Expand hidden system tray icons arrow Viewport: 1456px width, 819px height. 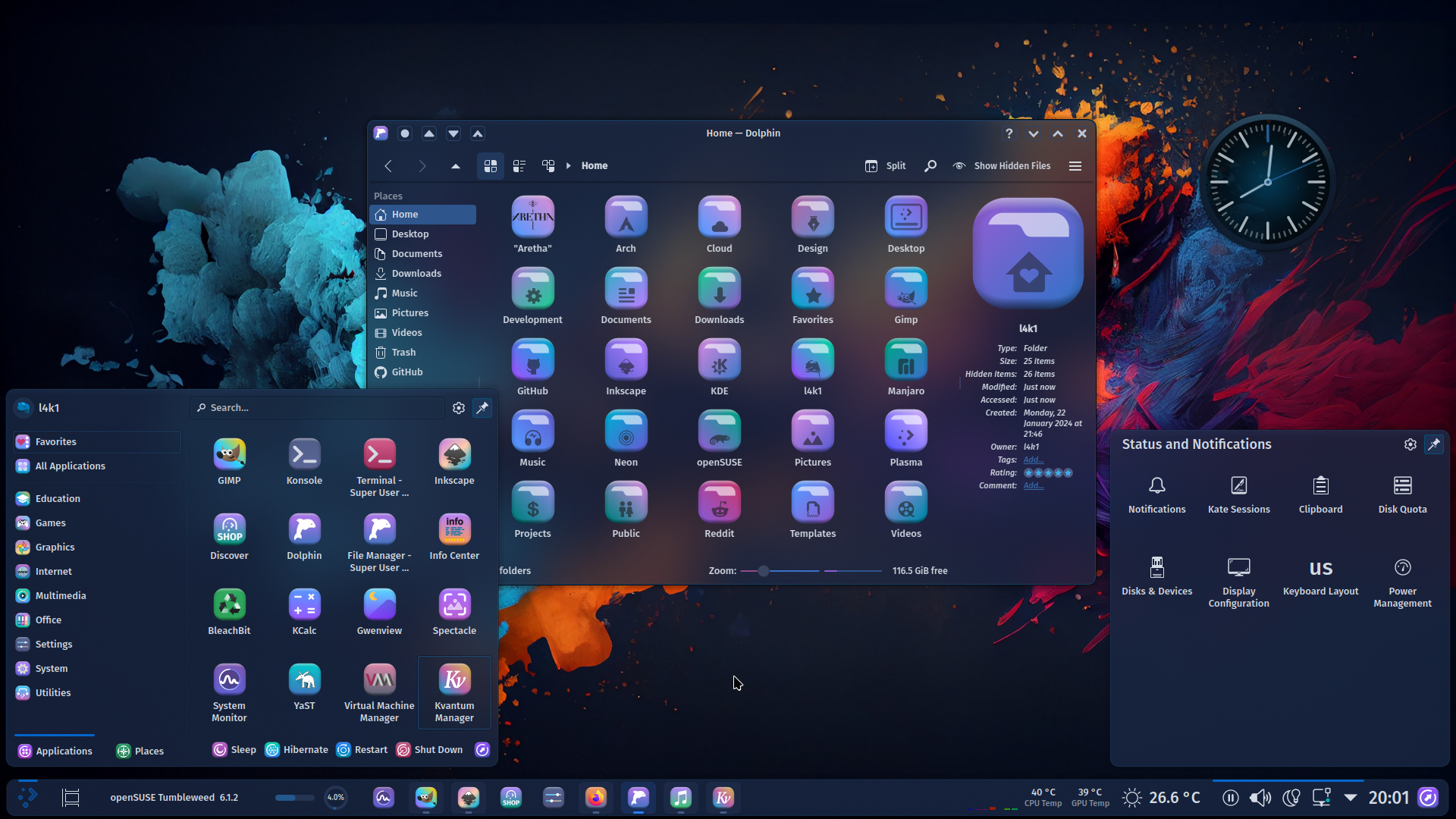point(1351,798)
